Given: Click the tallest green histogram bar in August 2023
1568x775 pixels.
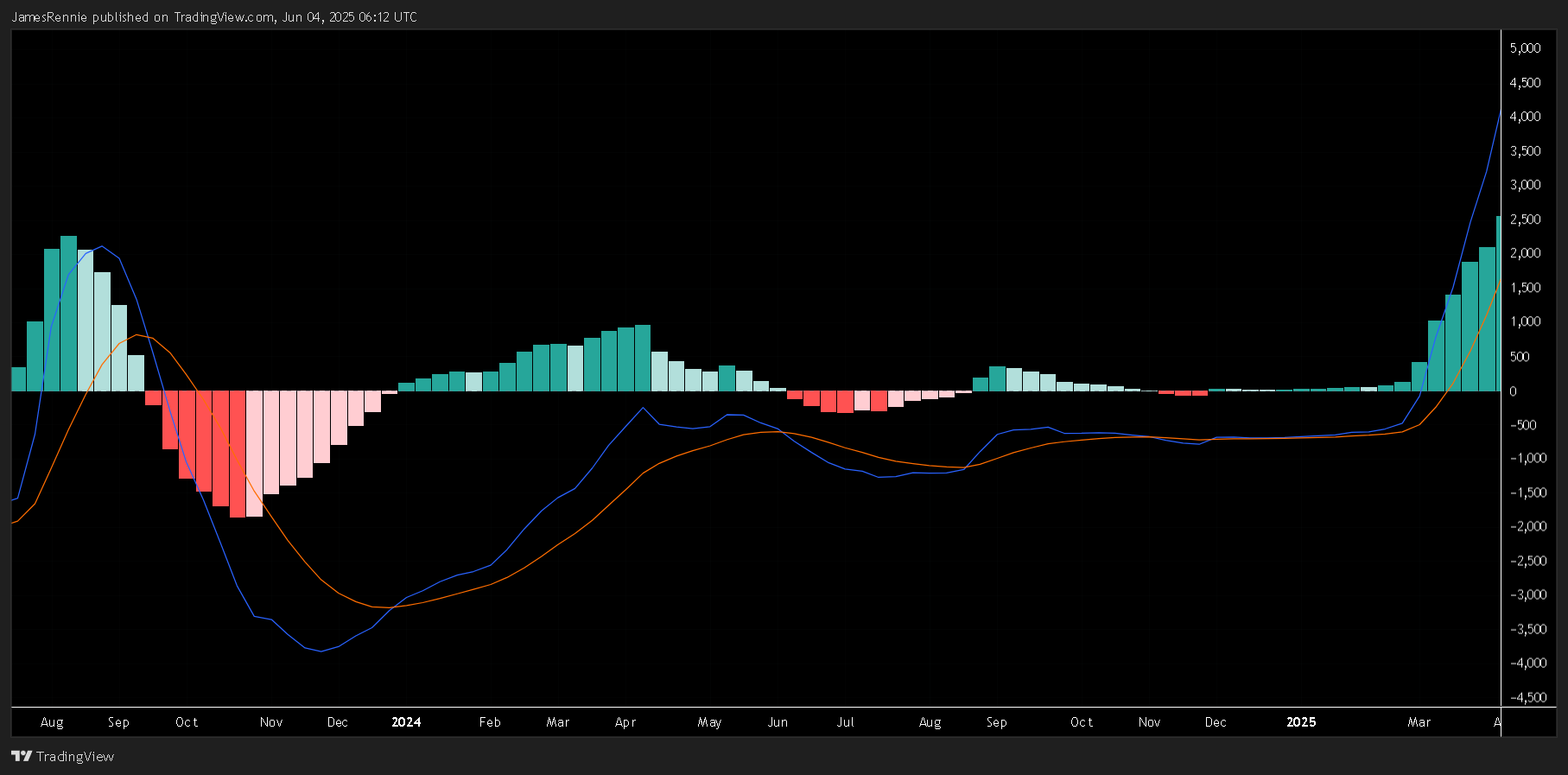Looking at the screenshot, I should (x=68, y=314).
